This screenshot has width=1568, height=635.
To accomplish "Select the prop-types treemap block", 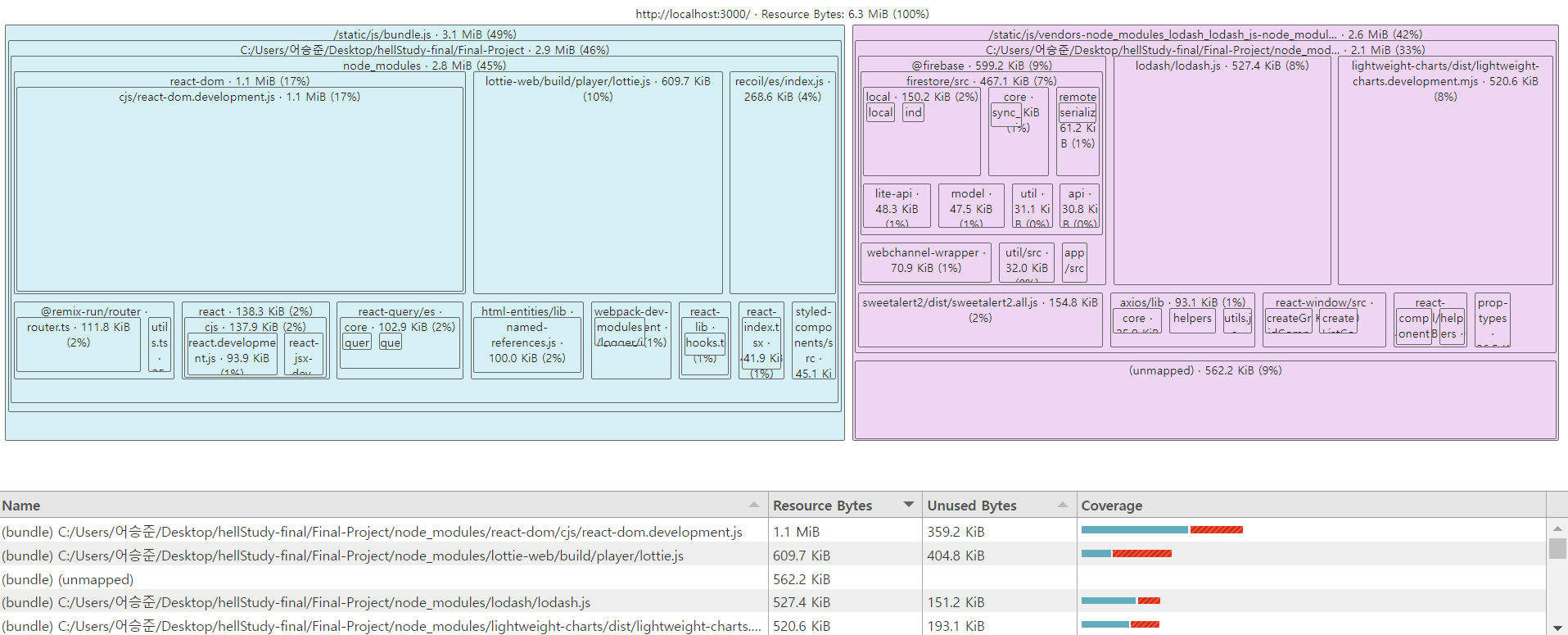I will point(1492,320).
